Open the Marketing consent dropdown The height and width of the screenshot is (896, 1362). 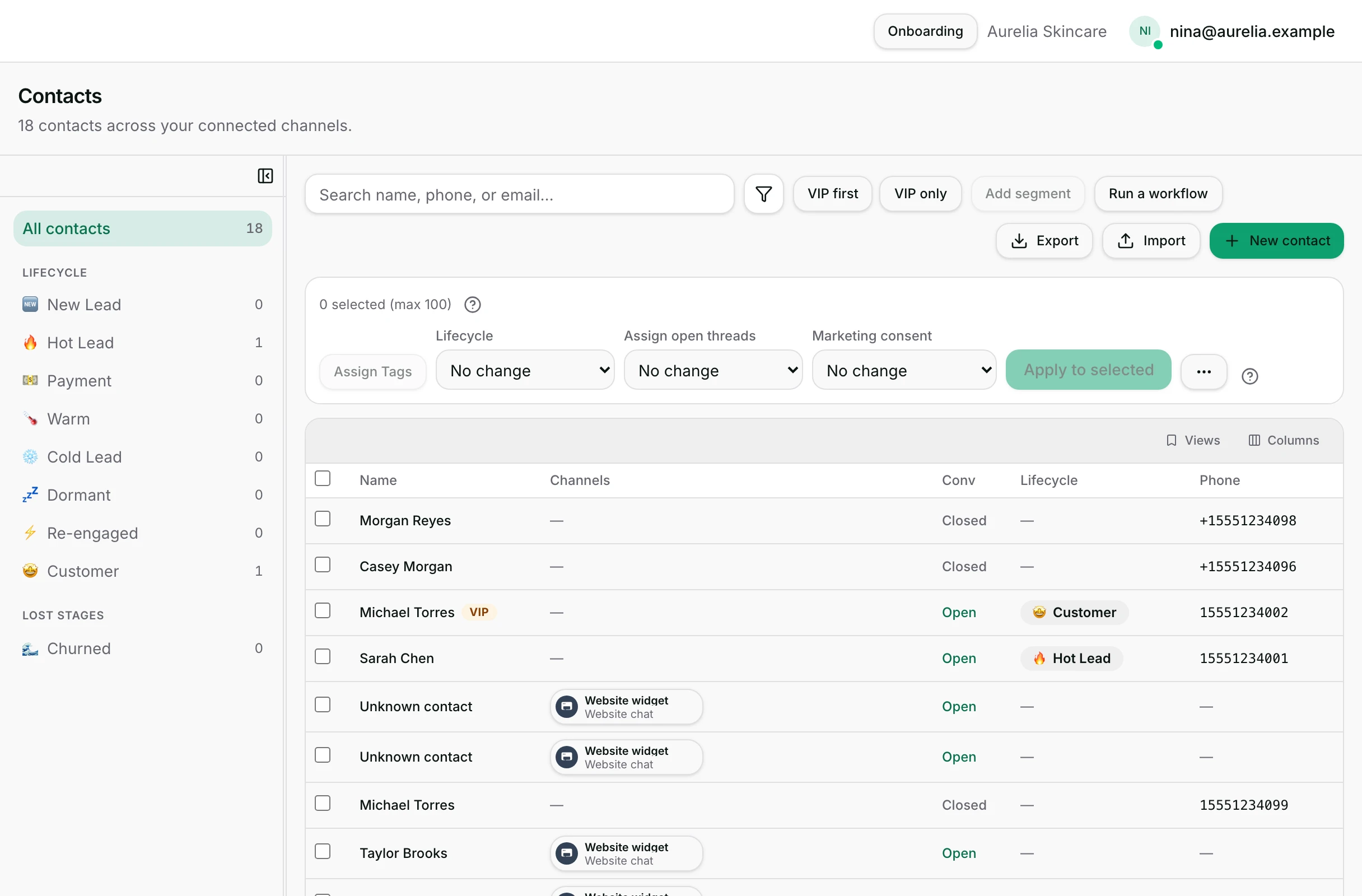[x=903, y=370]
